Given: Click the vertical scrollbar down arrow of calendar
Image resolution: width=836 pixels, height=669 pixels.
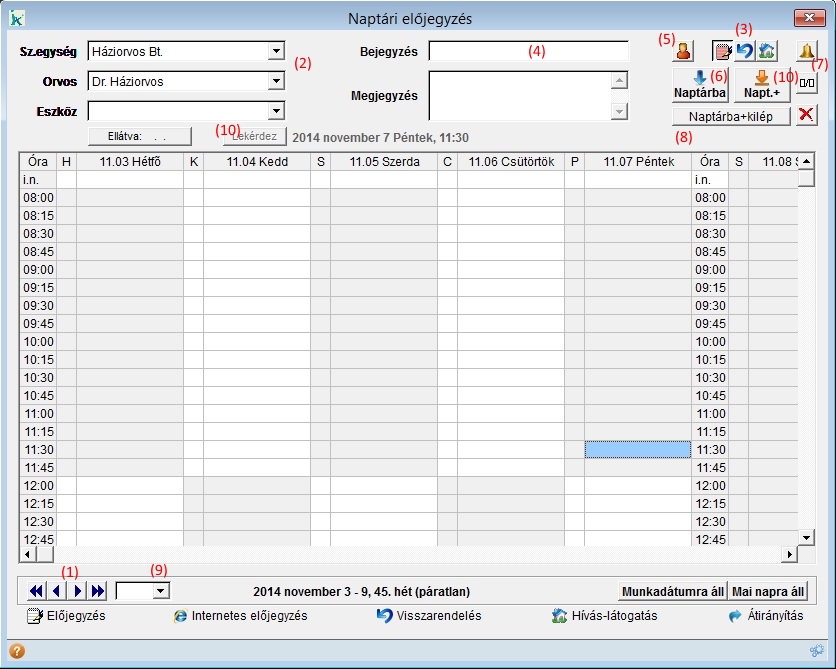Looking at the screenshot, I should 806,537.
